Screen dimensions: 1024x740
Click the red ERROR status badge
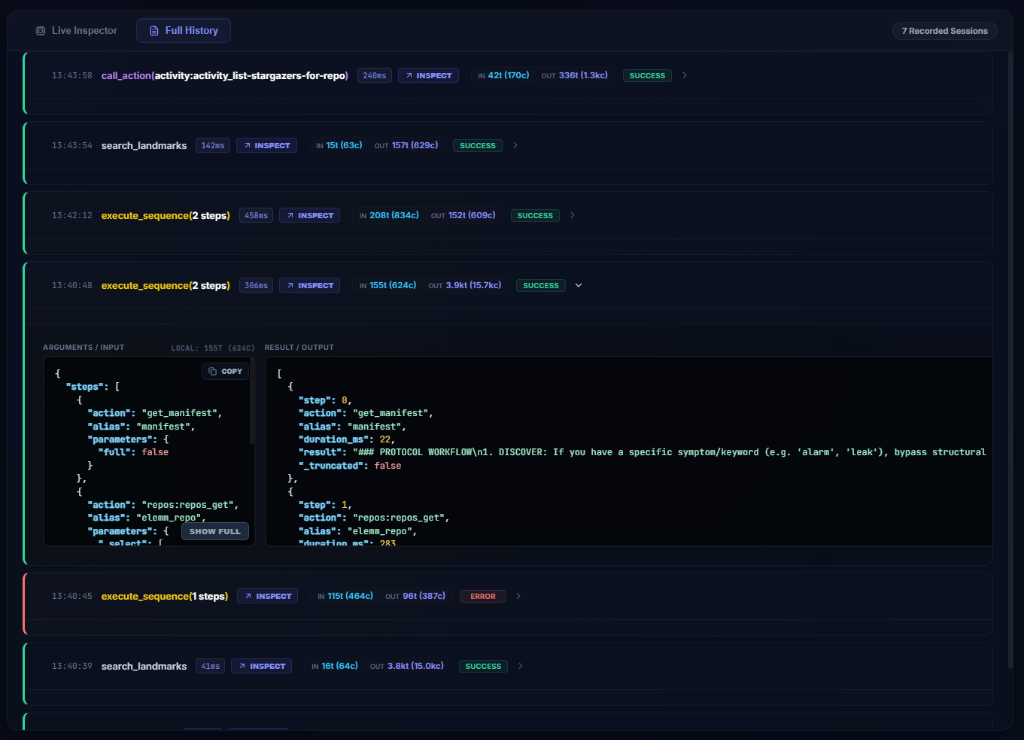[x=483, y=596]
